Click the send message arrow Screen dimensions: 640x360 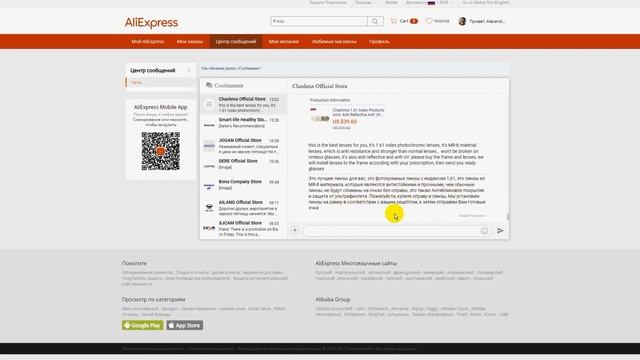[500, 231]
